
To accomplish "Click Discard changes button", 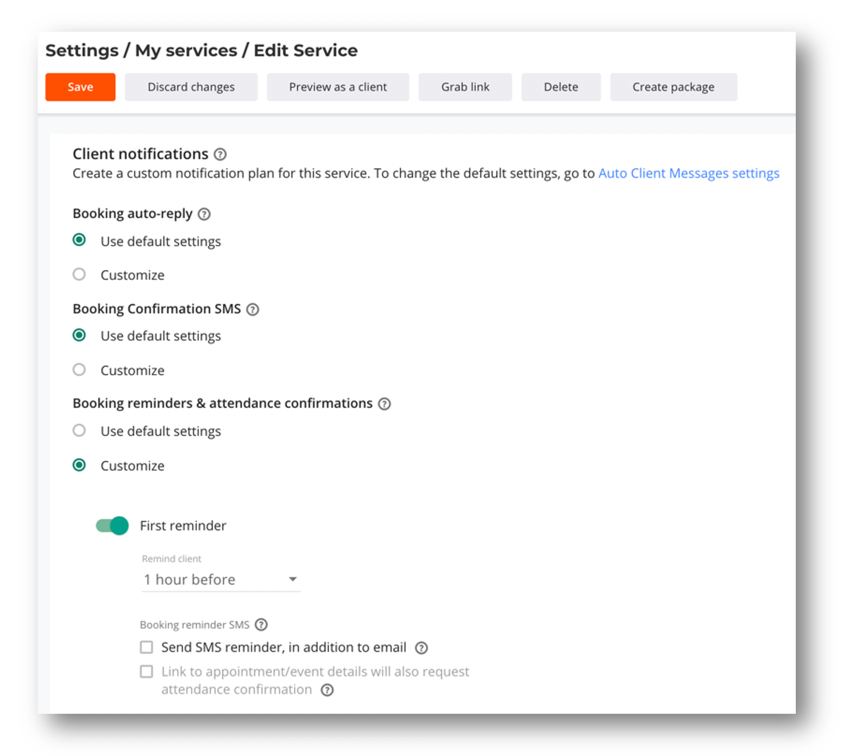I will tap(191, 87).
